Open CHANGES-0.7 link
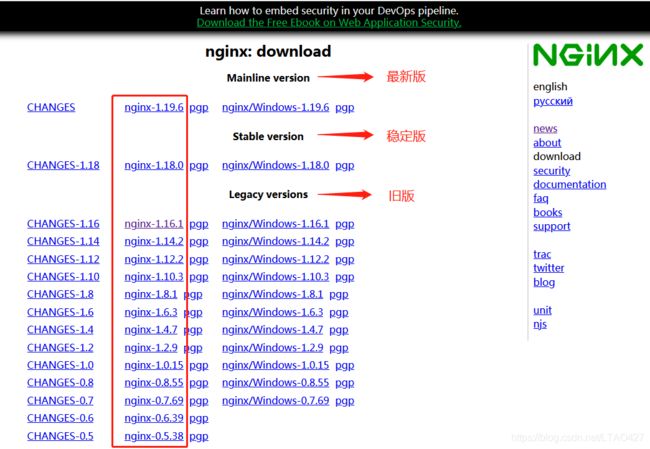Screen dimensions: 650x449 (60, 401)
